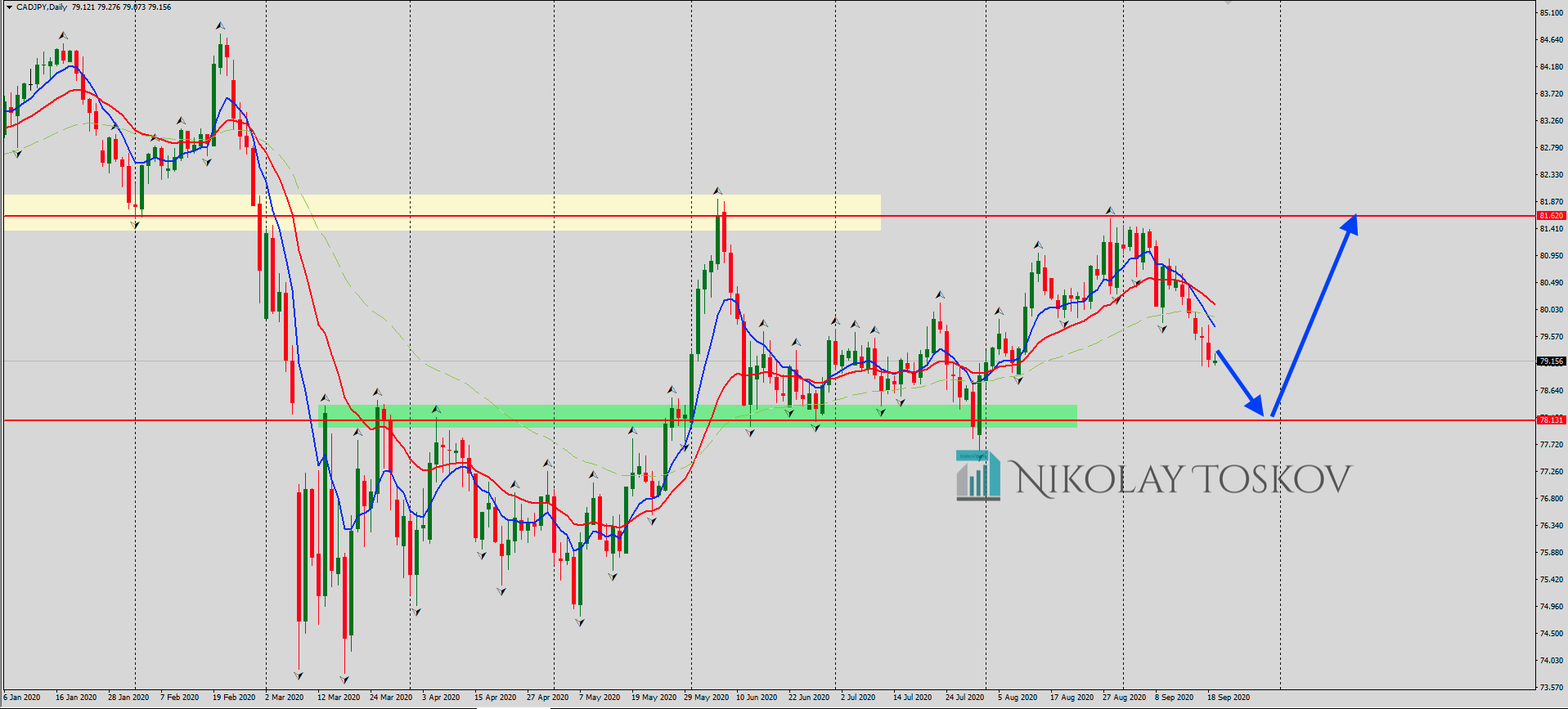The image size is (1568, 709).
Task: Click the 75.880 price axis label
Action: (1551, 553)
